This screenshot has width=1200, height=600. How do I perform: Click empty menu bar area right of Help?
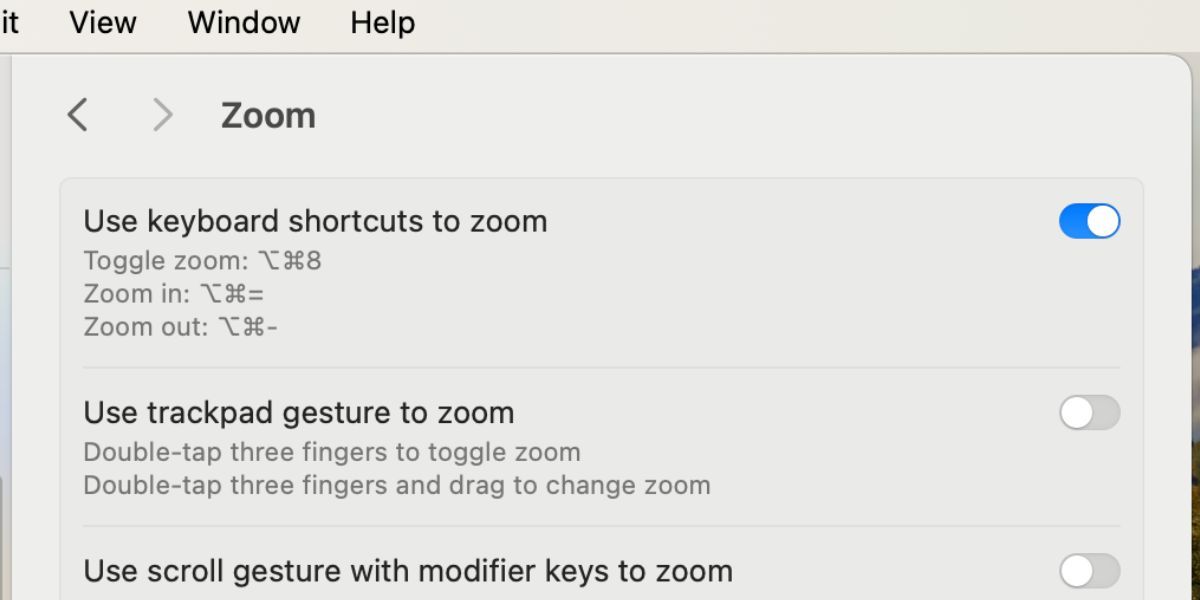click(800, 22)
